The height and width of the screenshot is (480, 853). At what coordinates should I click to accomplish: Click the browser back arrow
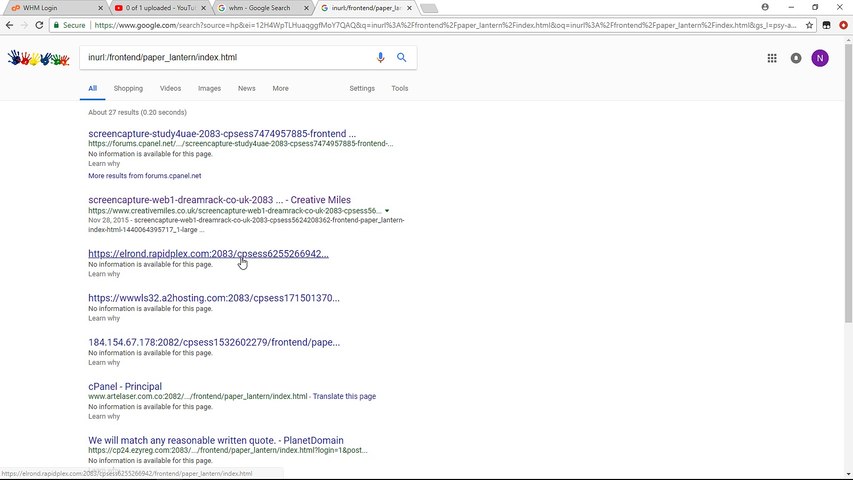click(x=9, y=25)
